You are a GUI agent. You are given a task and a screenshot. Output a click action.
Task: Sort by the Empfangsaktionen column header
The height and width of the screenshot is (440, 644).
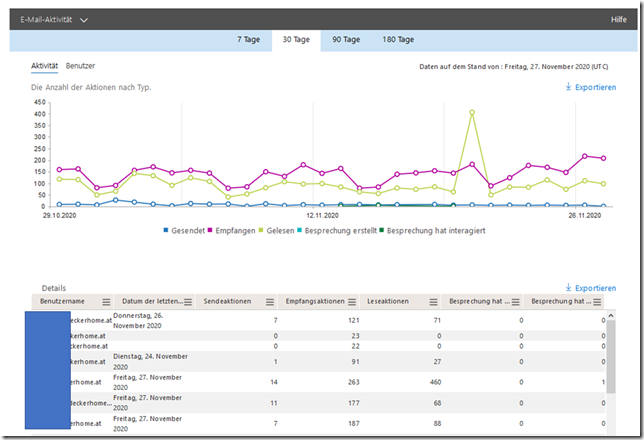315,301
